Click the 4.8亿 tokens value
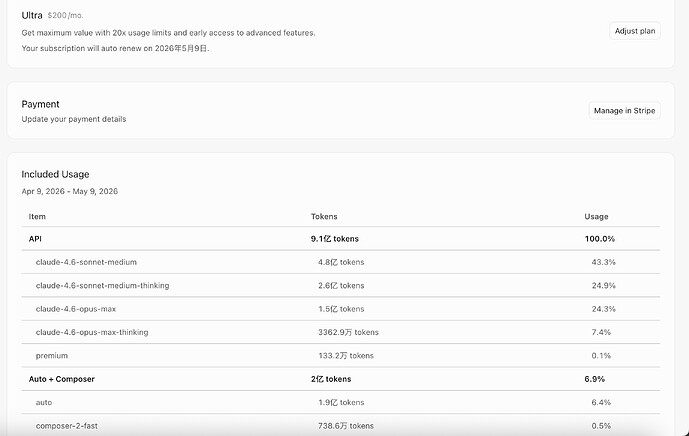Screen dimensions: 689x436 (341, 262)
